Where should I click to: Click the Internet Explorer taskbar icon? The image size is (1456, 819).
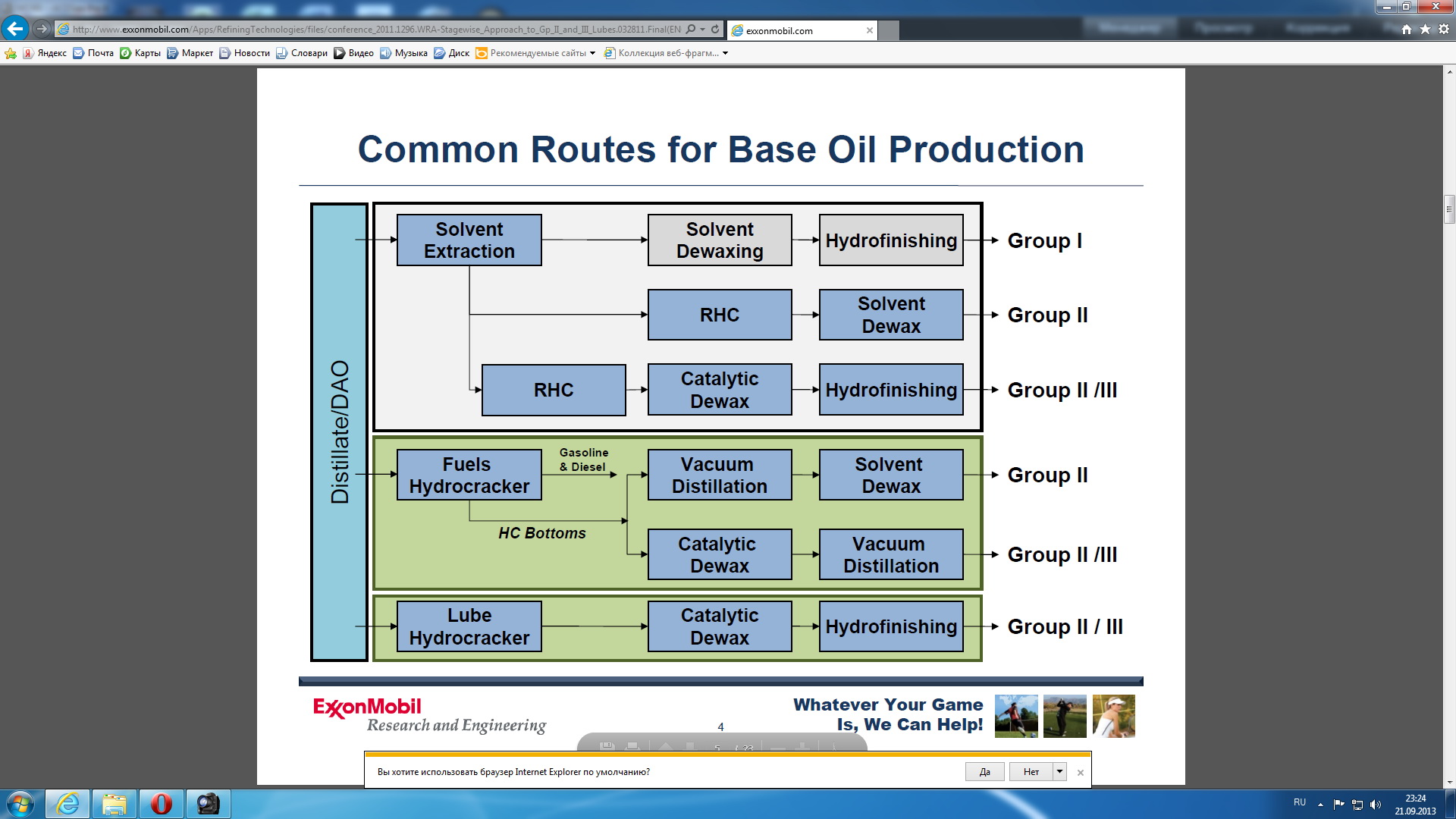pos(67,804)
